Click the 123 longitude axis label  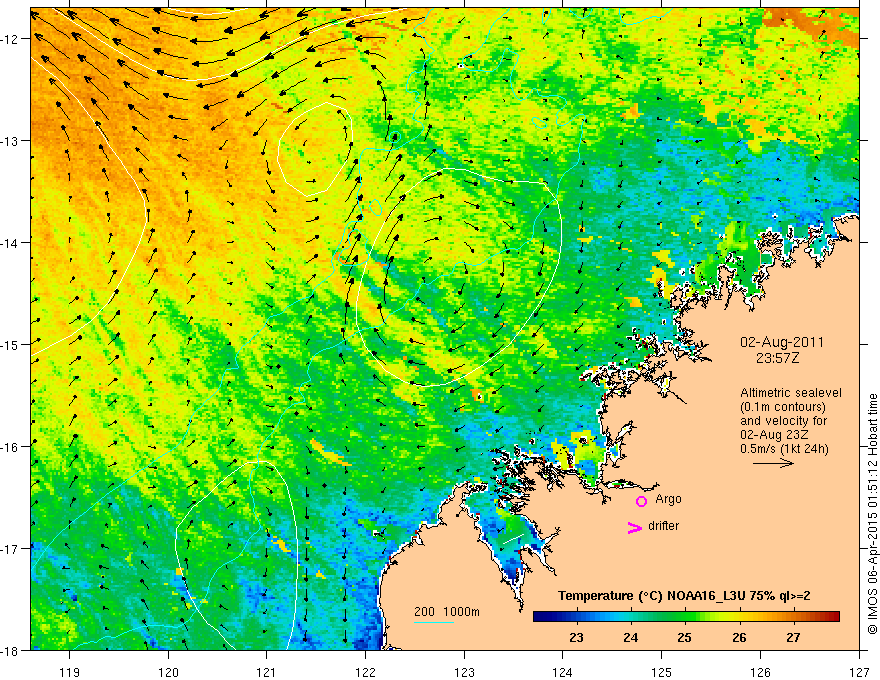pyautogui.click(x=464, y=672)
